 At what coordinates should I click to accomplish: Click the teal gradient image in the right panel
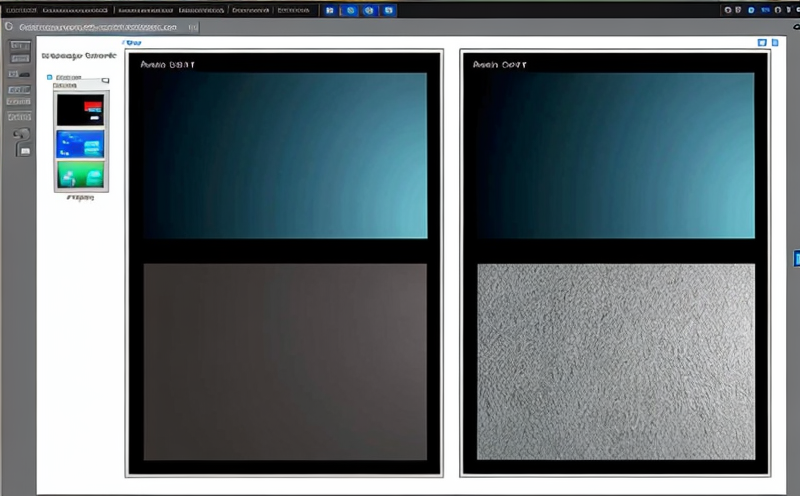coord(616,156)
